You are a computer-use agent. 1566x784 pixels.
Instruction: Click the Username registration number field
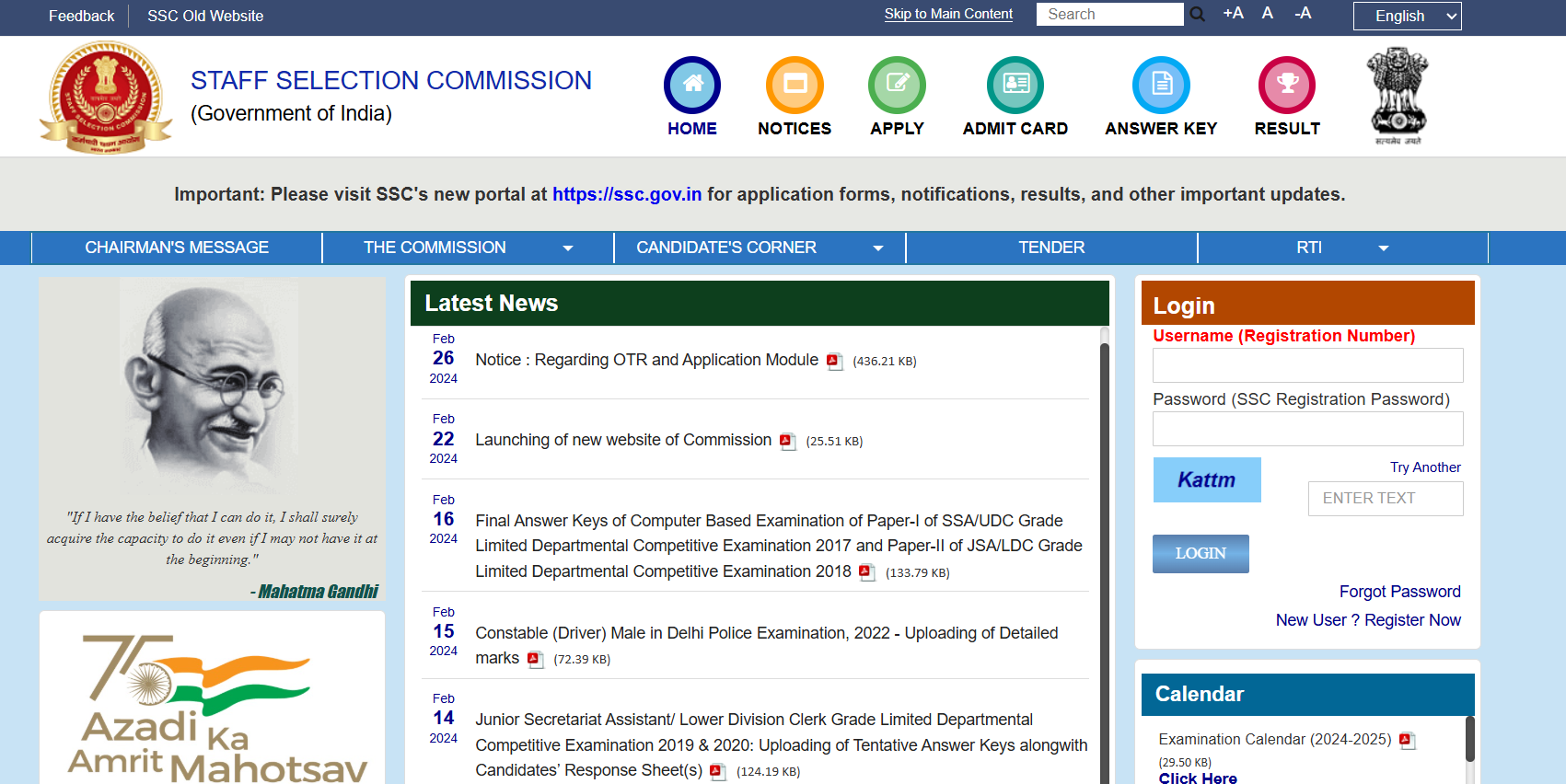click(1307, 365)
